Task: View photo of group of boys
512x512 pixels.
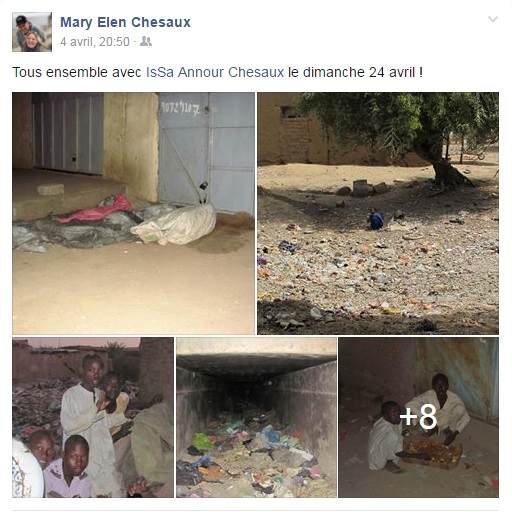Action: tap(93, 417)
